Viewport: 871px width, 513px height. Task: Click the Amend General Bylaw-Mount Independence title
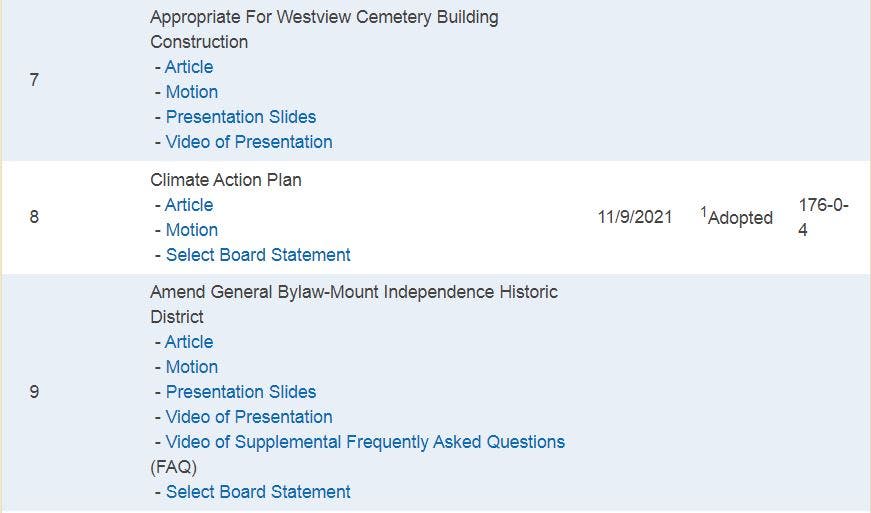coord(353,292)
